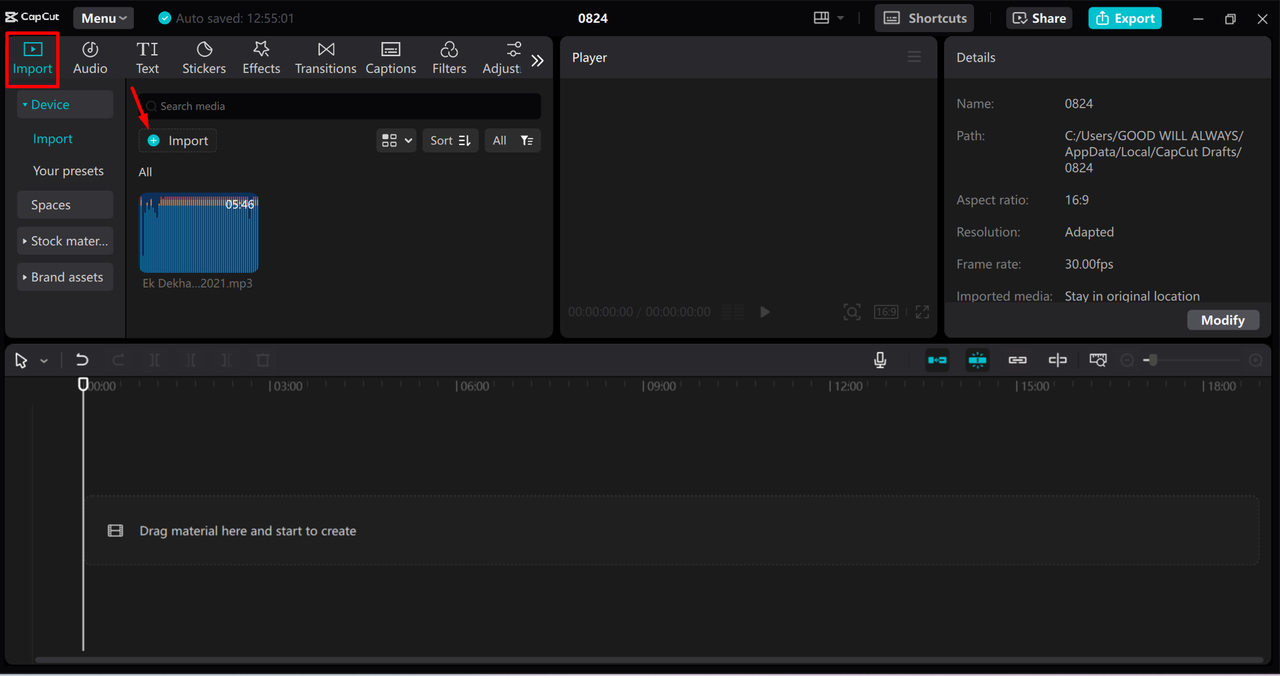Click the Delete left icon
This screenshot has width=1280, height=676.
(x=190, y=360)
